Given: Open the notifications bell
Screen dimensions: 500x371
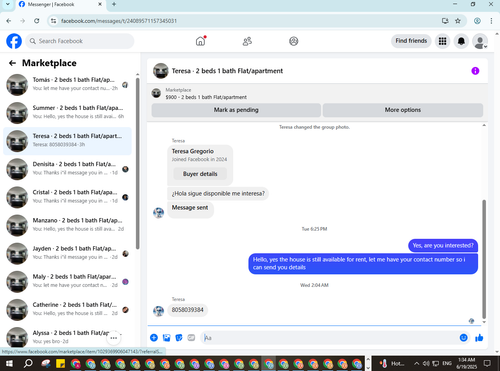Looking at the screenshot, I should [461, 41].
